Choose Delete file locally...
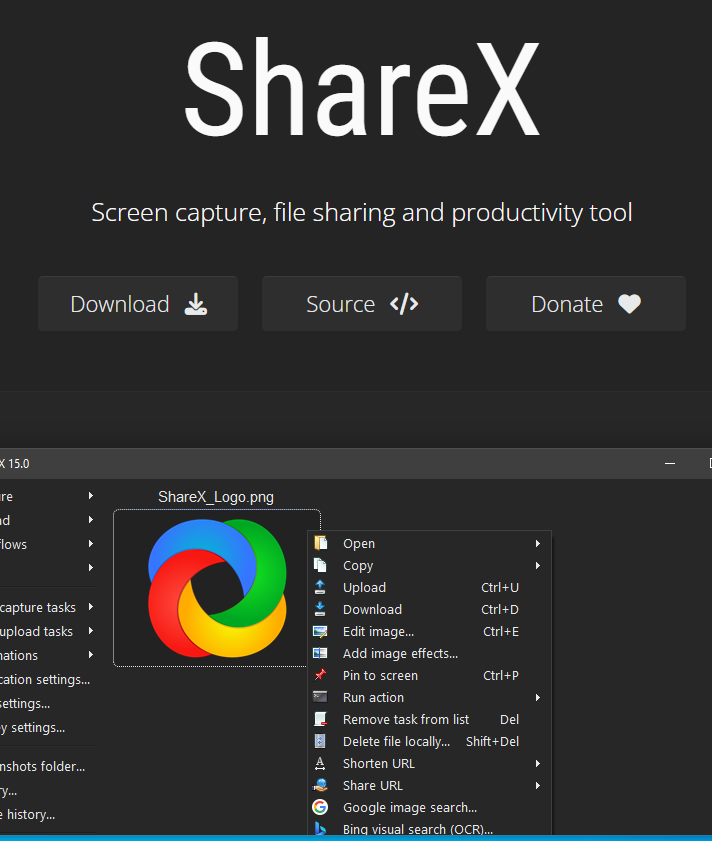Screen dimensions: 712x841 tap(430, 741)
